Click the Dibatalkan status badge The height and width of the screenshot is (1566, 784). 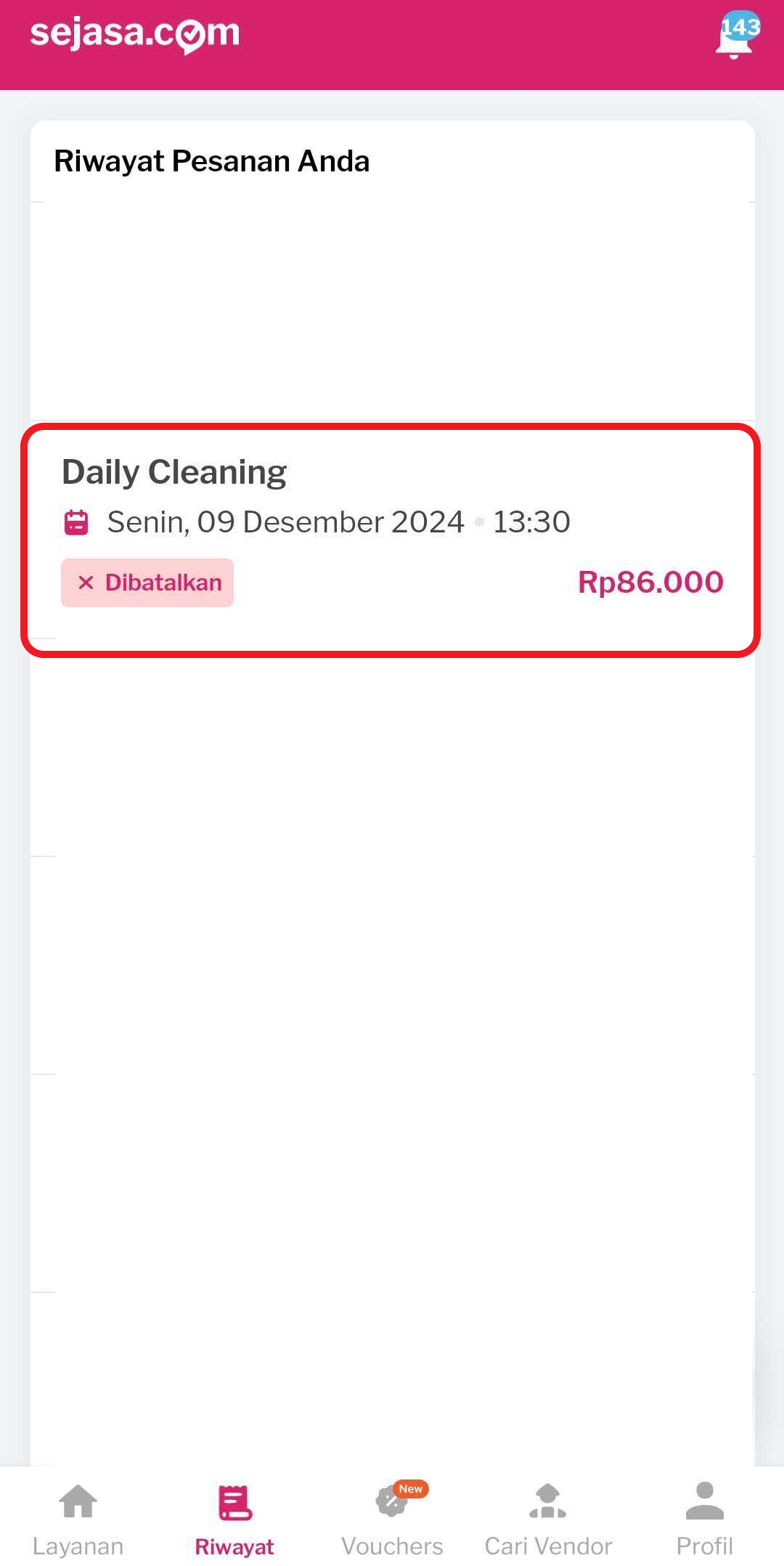147,583
